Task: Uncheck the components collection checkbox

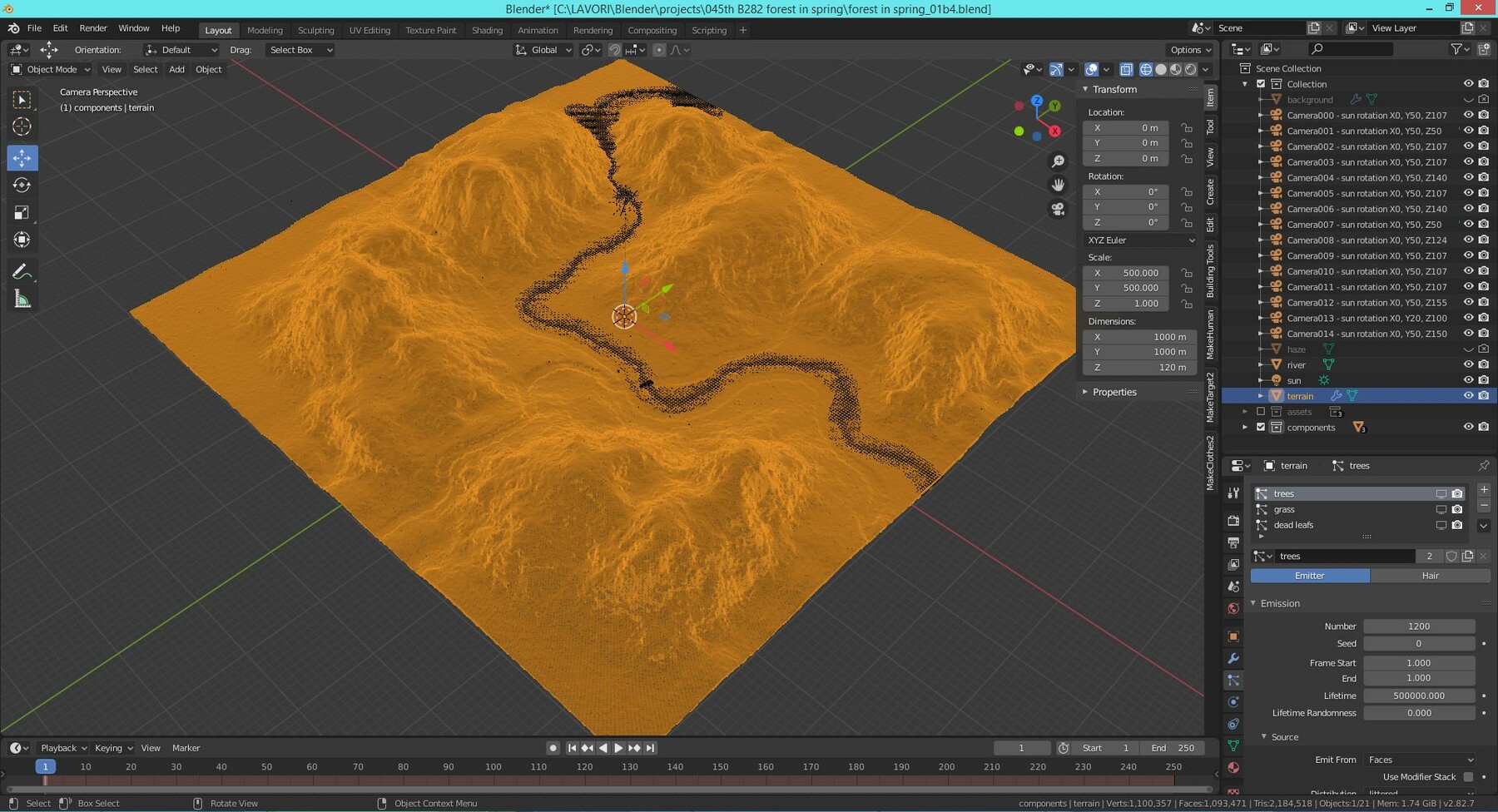Action: (1262, 427)
